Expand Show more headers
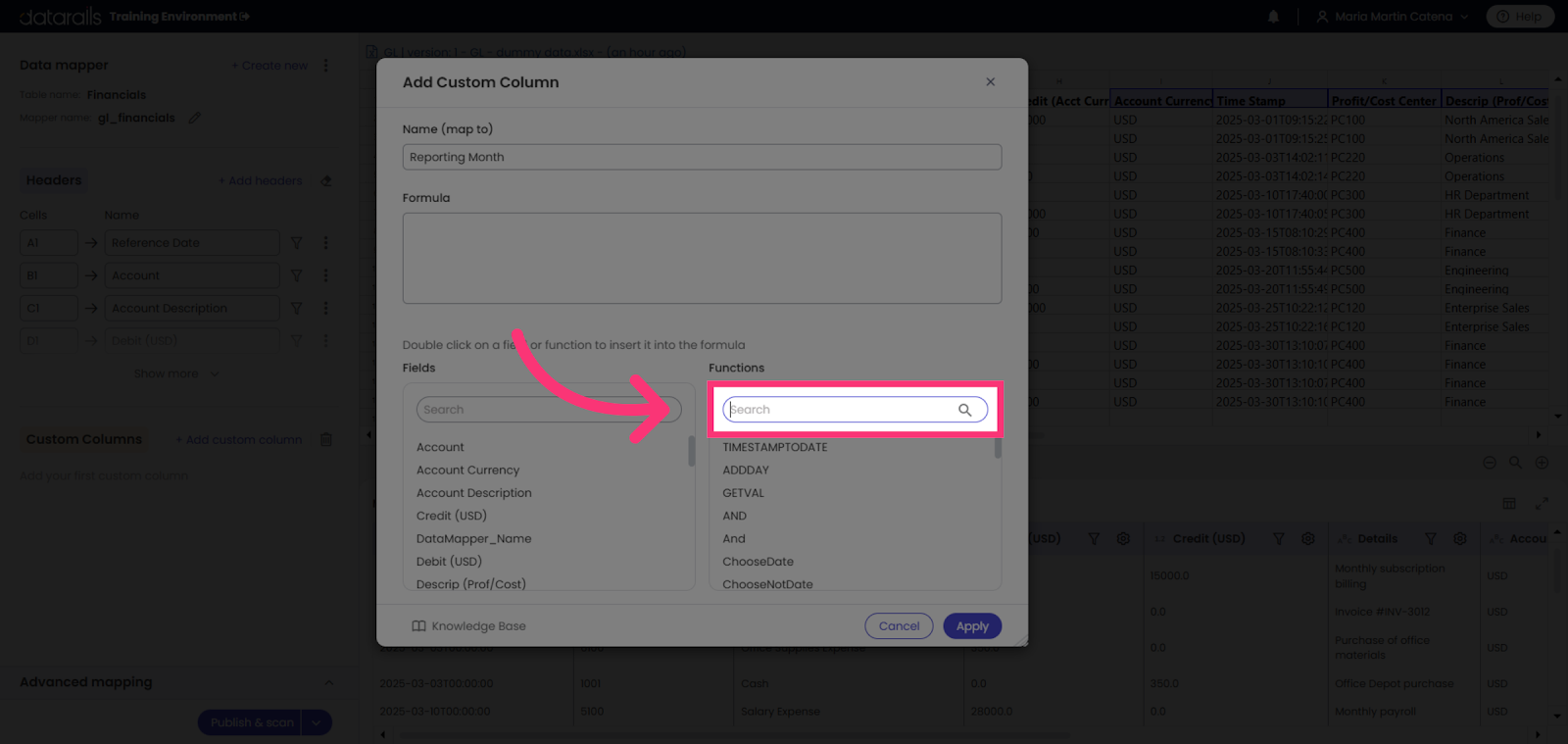The width and height of the screenshot is (1568, 744). click(x=176, y=373)
